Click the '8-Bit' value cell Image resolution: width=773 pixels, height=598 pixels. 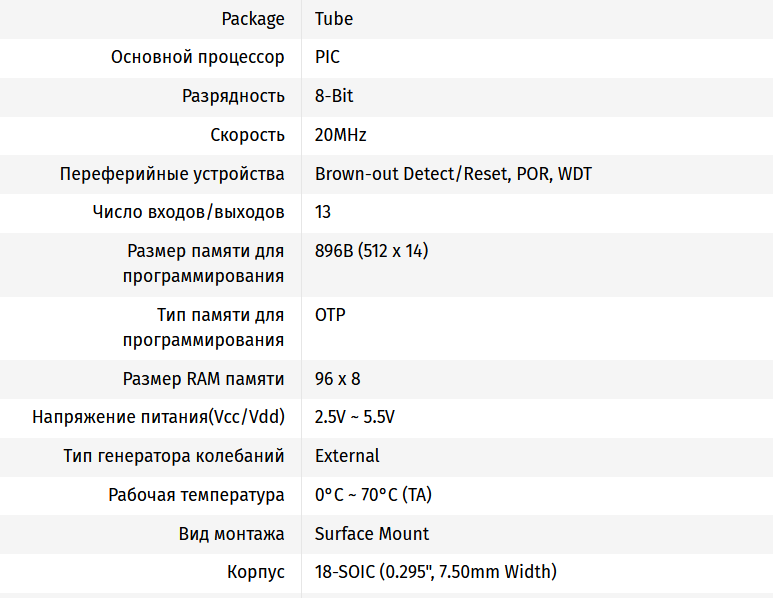[x=334, y=96]
